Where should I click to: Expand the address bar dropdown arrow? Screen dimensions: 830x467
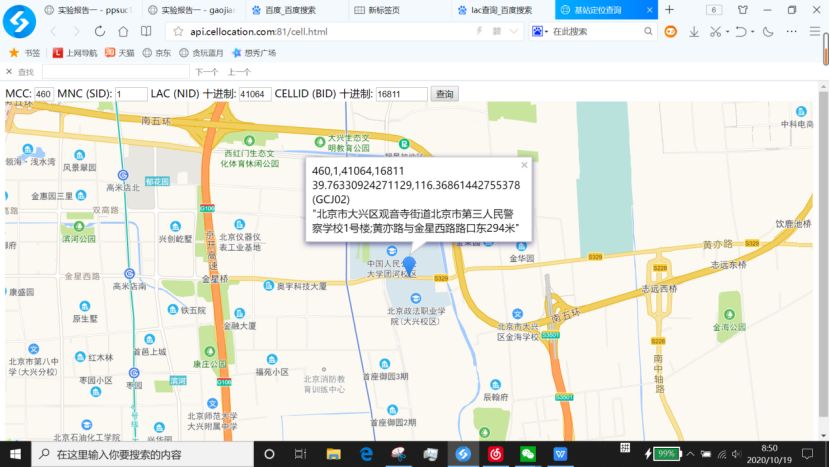(513, 32)
